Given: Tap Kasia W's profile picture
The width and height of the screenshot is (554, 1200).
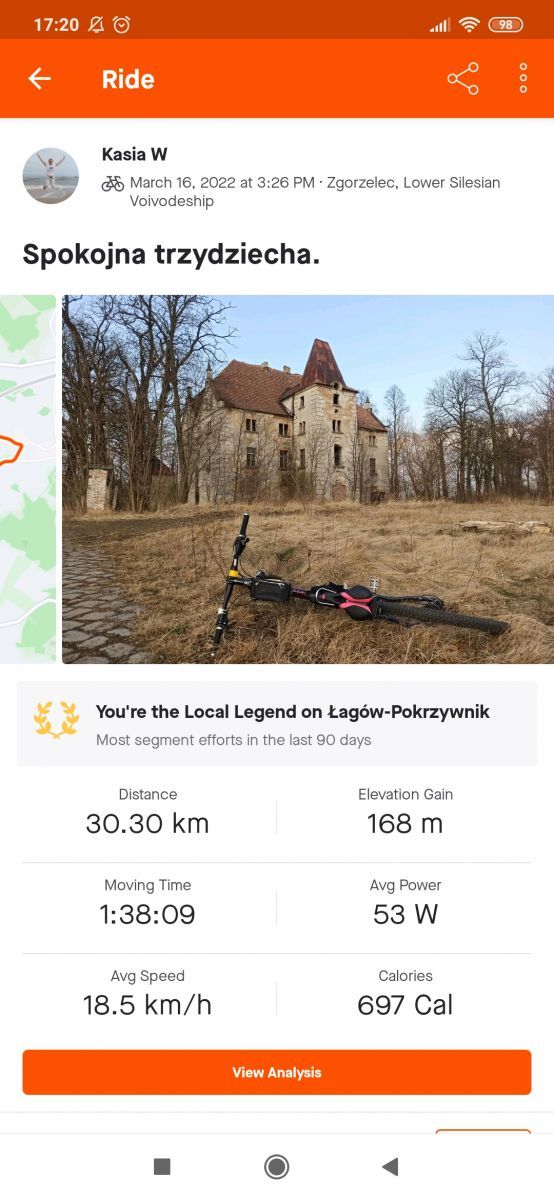Looking at the screenshot, I should point(51,176).
